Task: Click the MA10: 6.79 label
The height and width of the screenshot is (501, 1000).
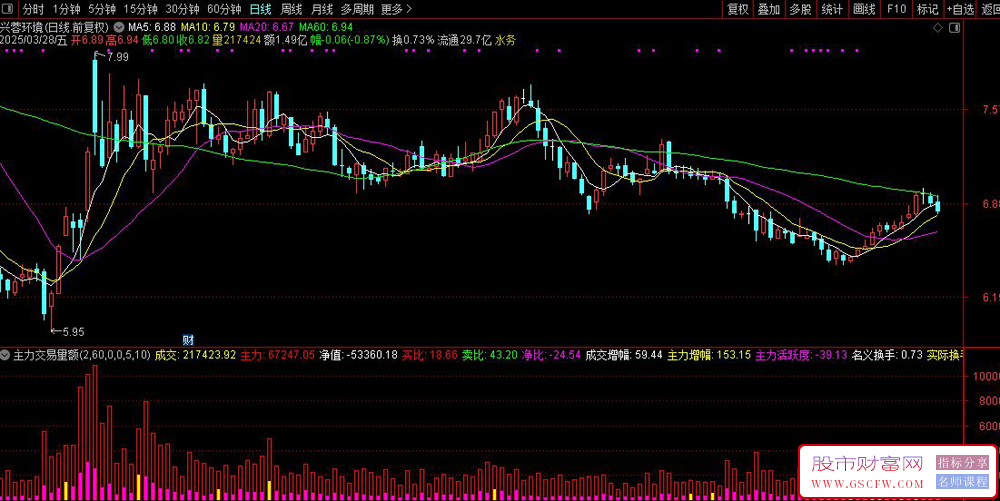Action: coord(208,27)
